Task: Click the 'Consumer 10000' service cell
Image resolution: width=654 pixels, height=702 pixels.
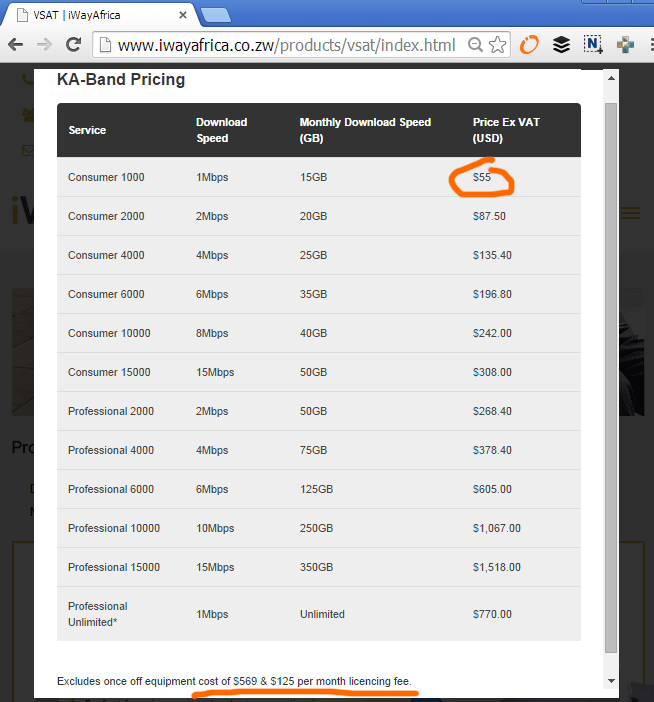Action: [109, 333]
